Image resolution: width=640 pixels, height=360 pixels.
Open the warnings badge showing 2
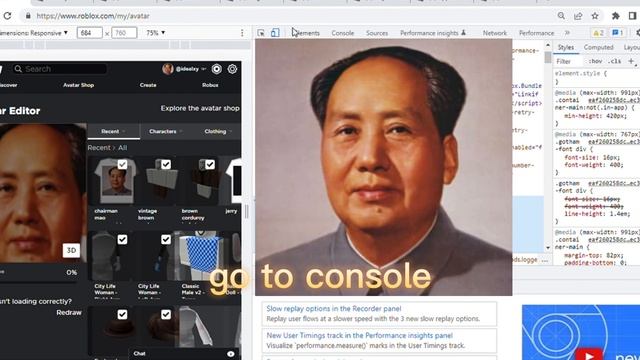pos(598,33)
